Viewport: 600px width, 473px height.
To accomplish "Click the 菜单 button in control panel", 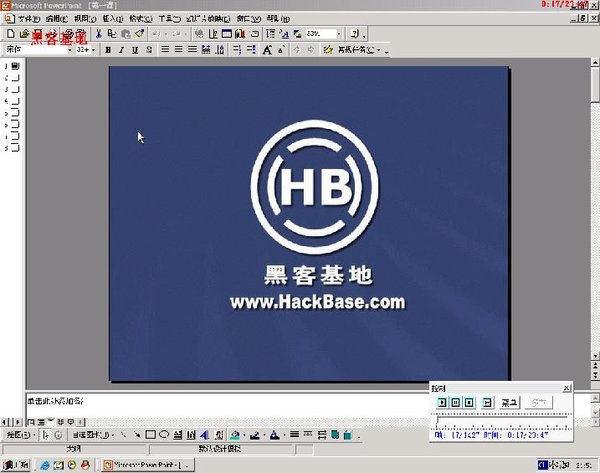I will [509, 403].
